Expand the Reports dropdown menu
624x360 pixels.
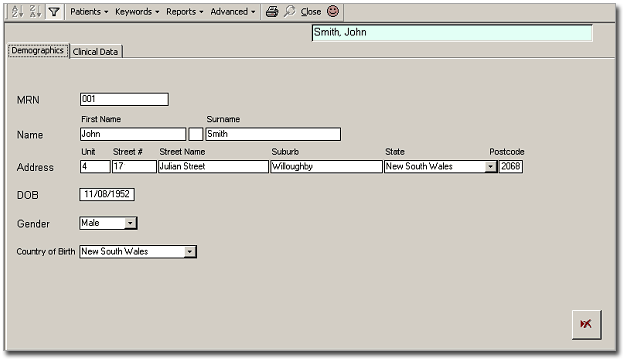tap(185, 12)
